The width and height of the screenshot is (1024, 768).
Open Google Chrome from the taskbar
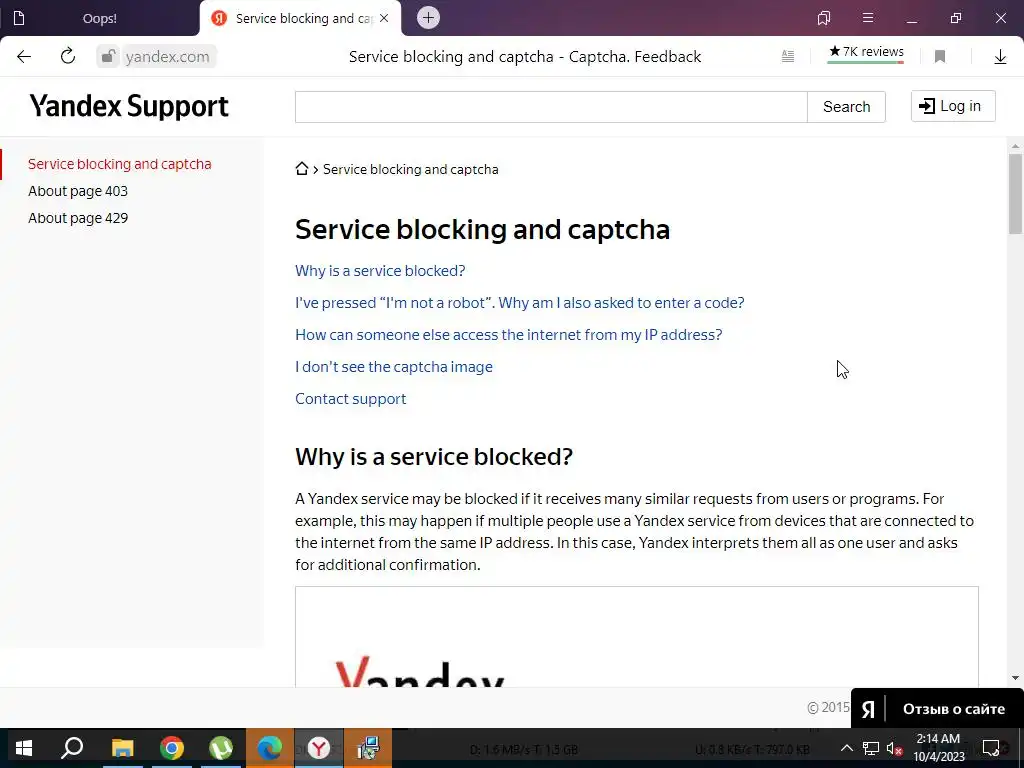[x=172, y=748]
